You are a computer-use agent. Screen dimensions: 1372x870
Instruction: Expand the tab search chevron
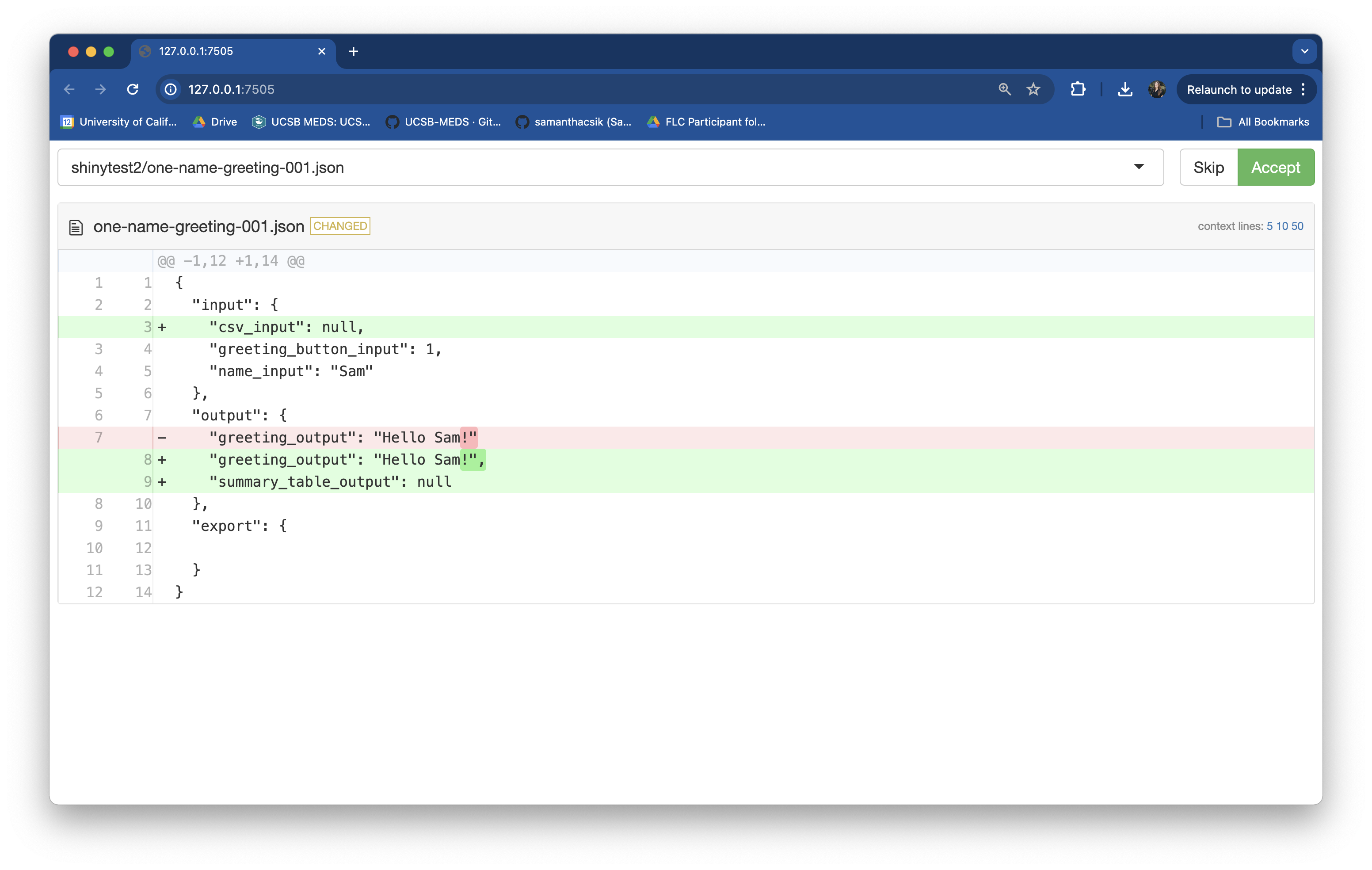[1304, 51]
